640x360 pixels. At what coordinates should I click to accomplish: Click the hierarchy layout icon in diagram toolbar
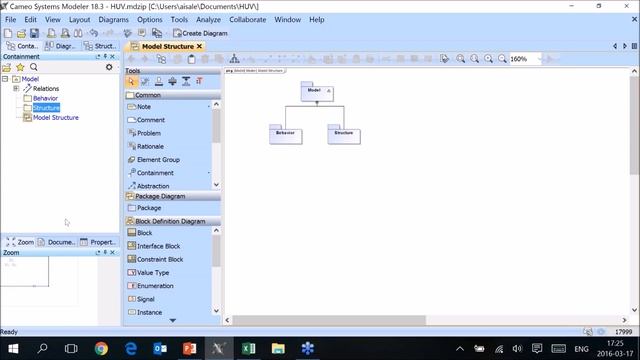(x=234, y=59)
